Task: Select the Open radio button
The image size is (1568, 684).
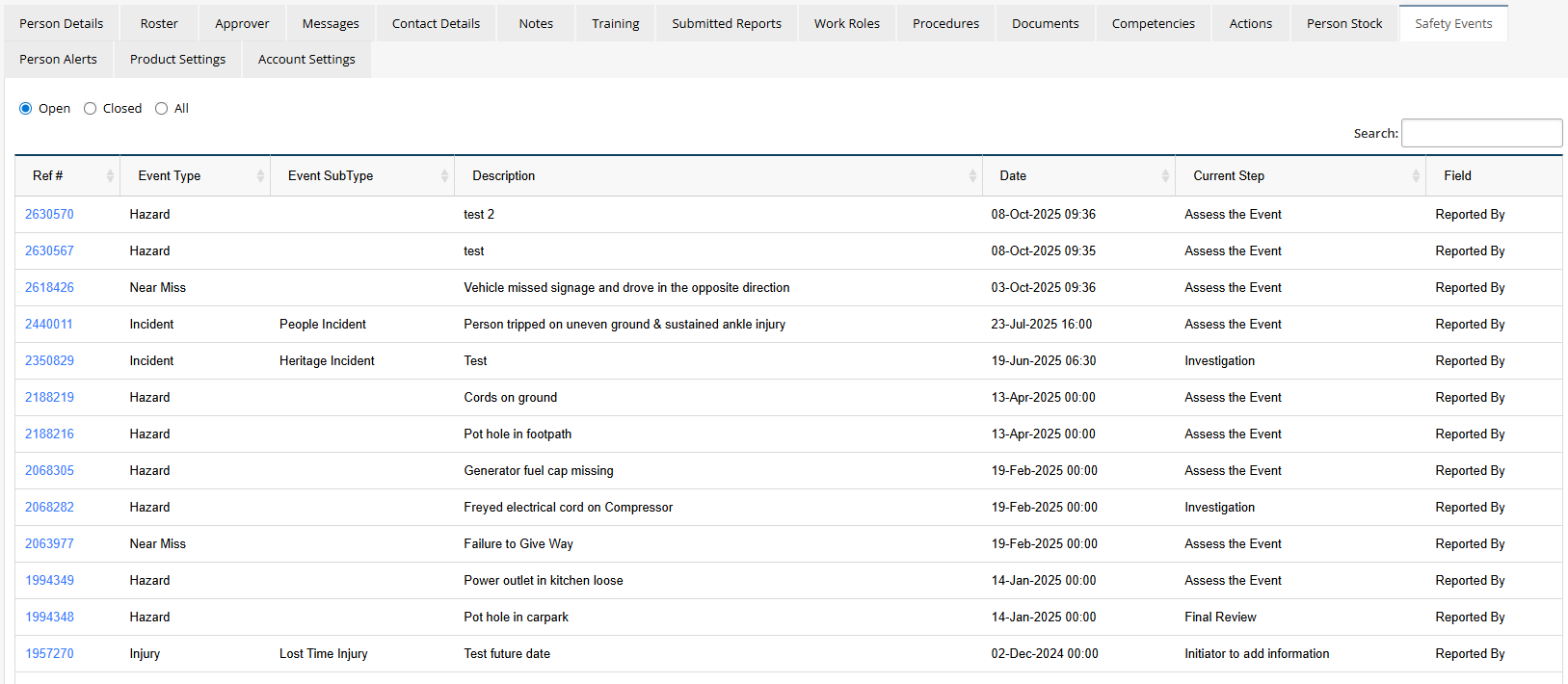Action: [x=26, y=109]
